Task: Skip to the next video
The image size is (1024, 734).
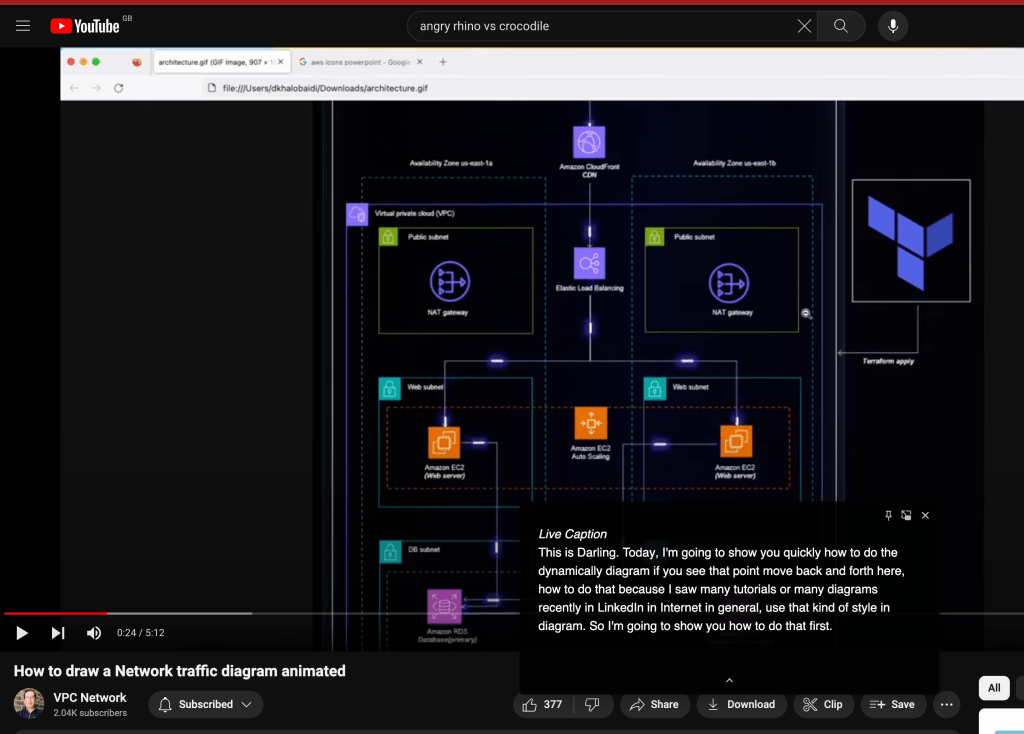Action: pos(58,633)
